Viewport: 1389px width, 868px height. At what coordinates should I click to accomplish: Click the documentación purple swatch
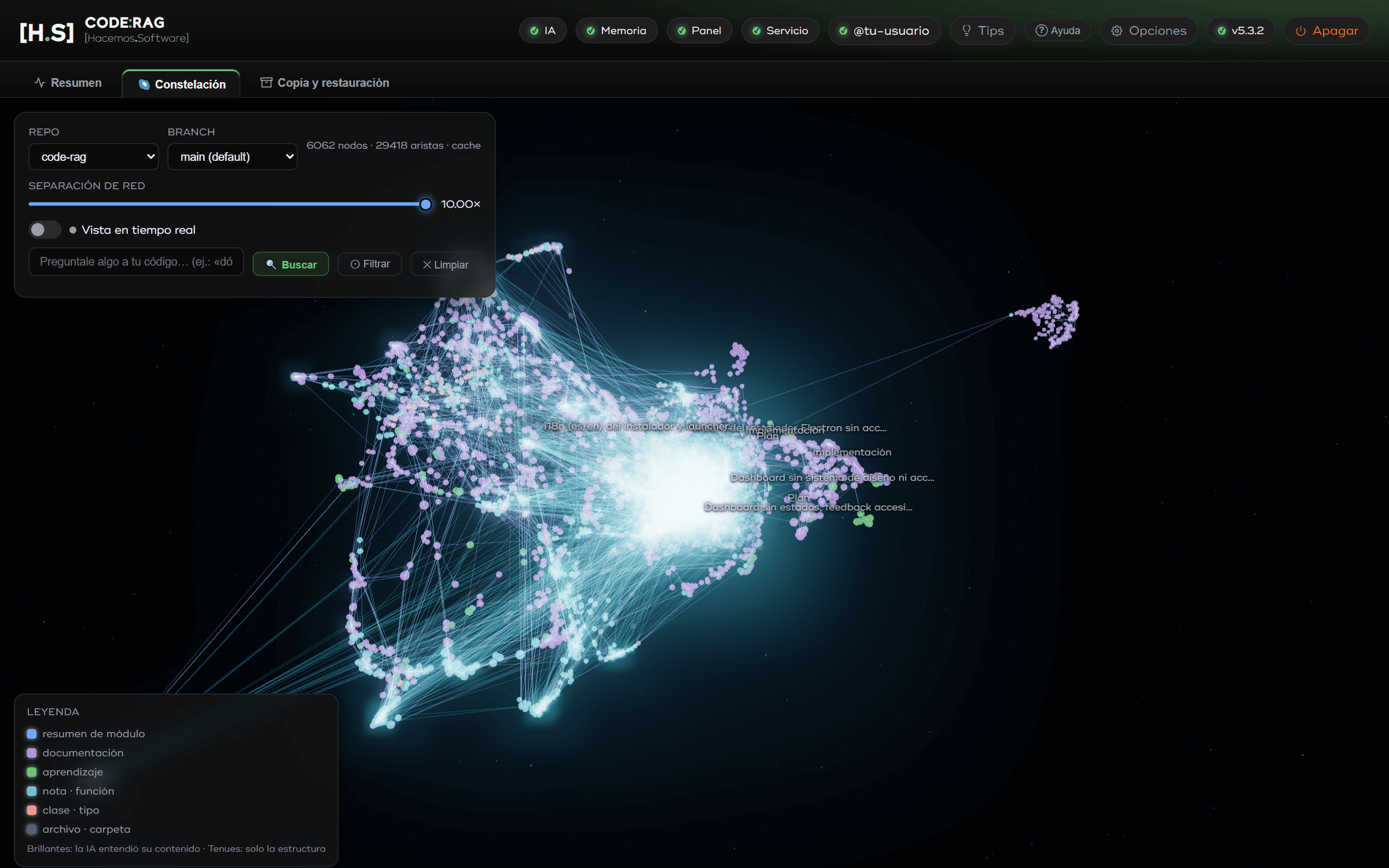tap(32, 753)
